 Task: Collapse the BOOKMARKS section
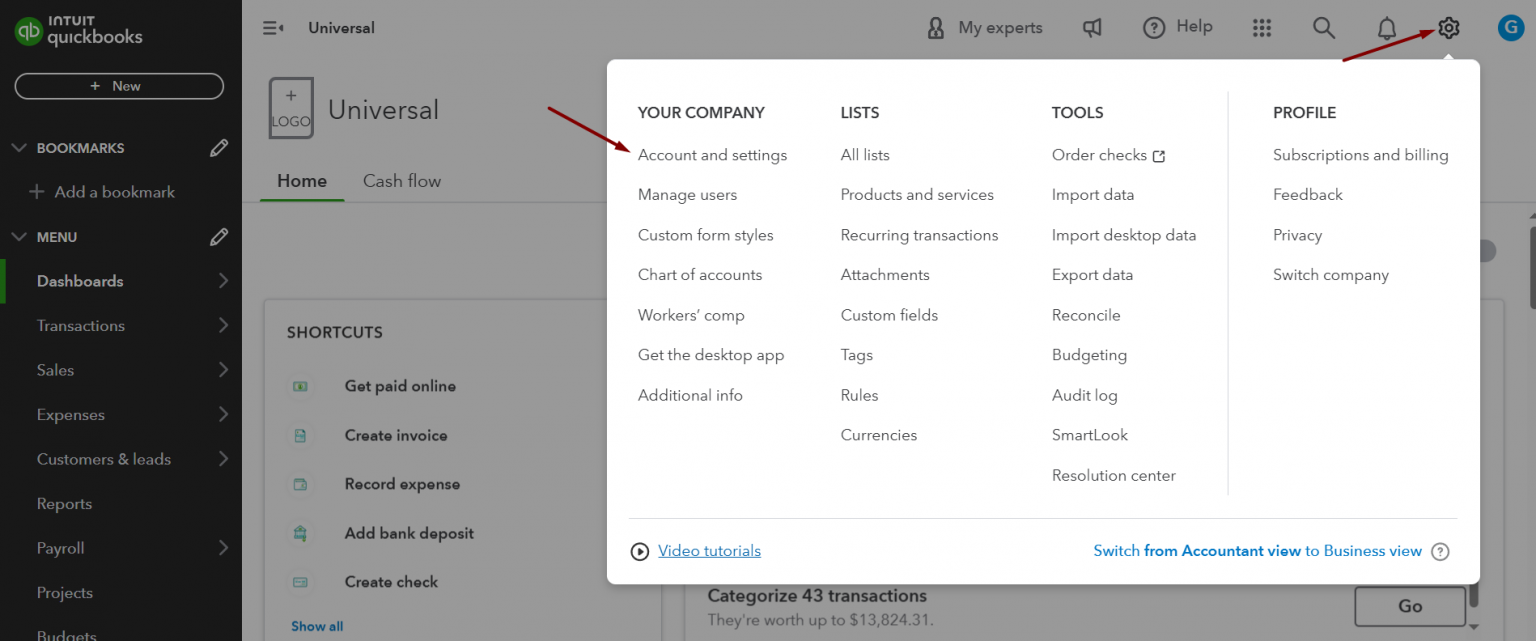coord(19,148)
